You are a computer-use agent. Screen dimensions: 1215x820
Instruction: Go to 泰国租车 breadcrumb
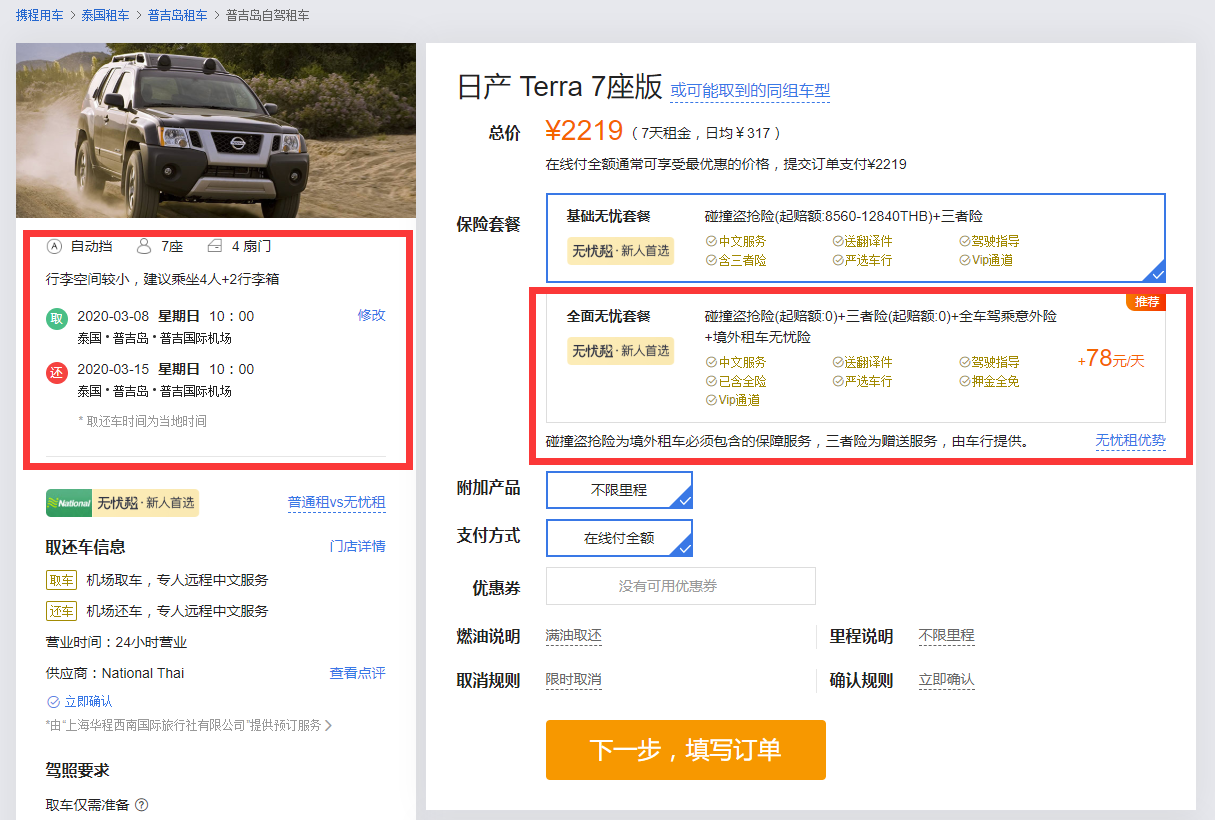point(105,16)
